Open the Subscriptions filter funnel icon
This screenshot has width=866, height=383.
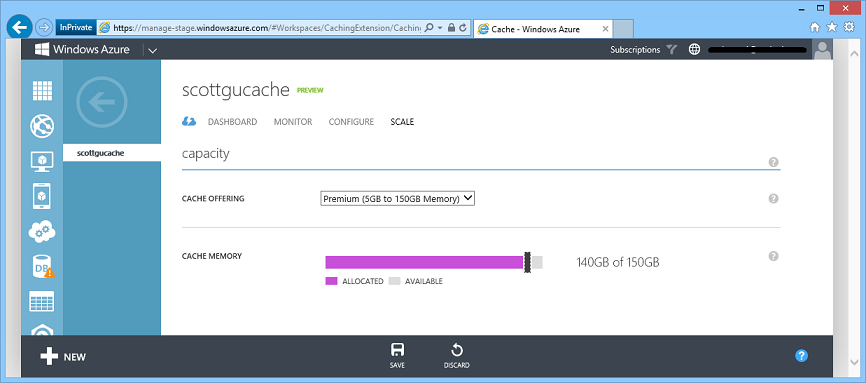[671, 50]
